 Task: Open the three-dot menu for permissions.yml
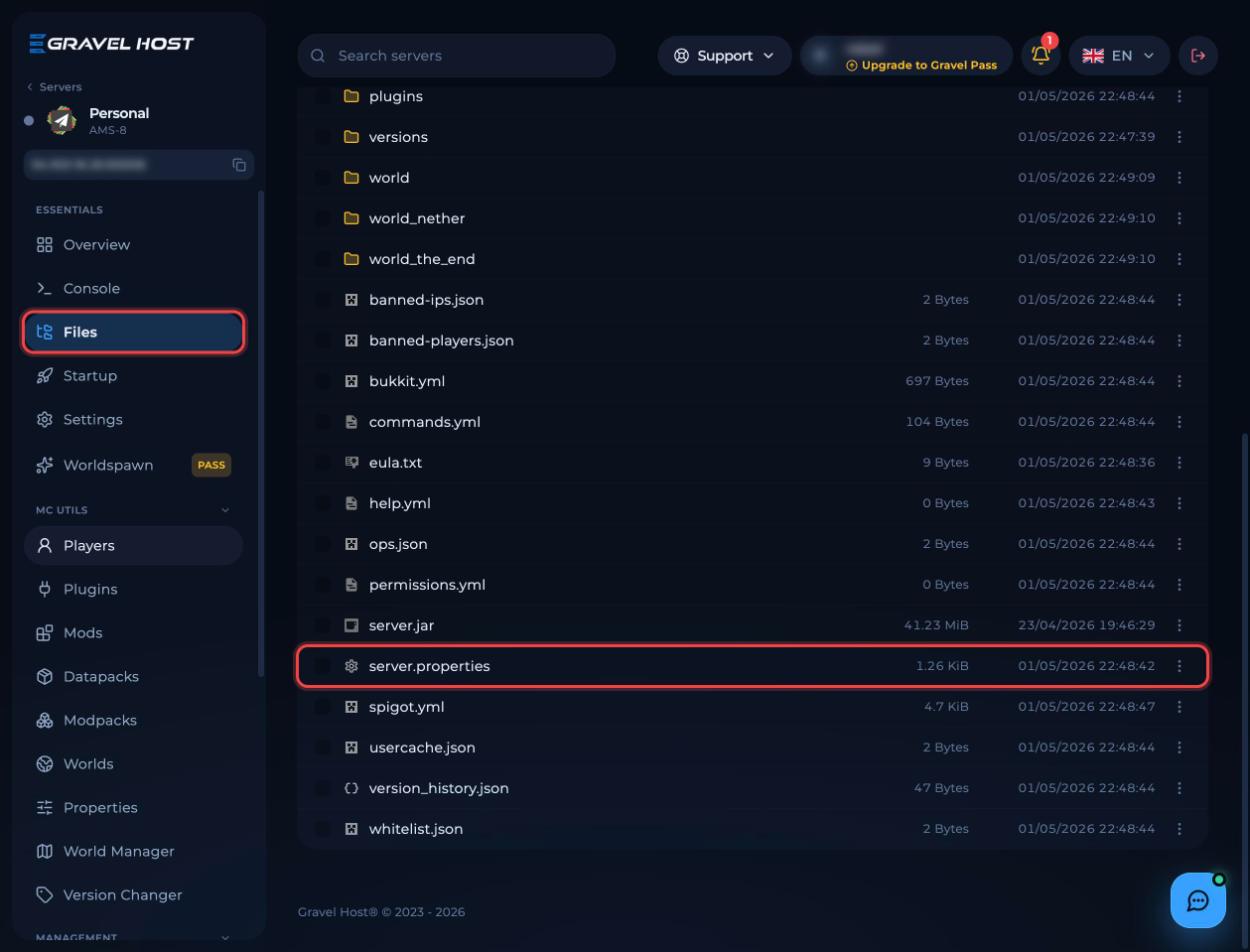[1179, 585]
